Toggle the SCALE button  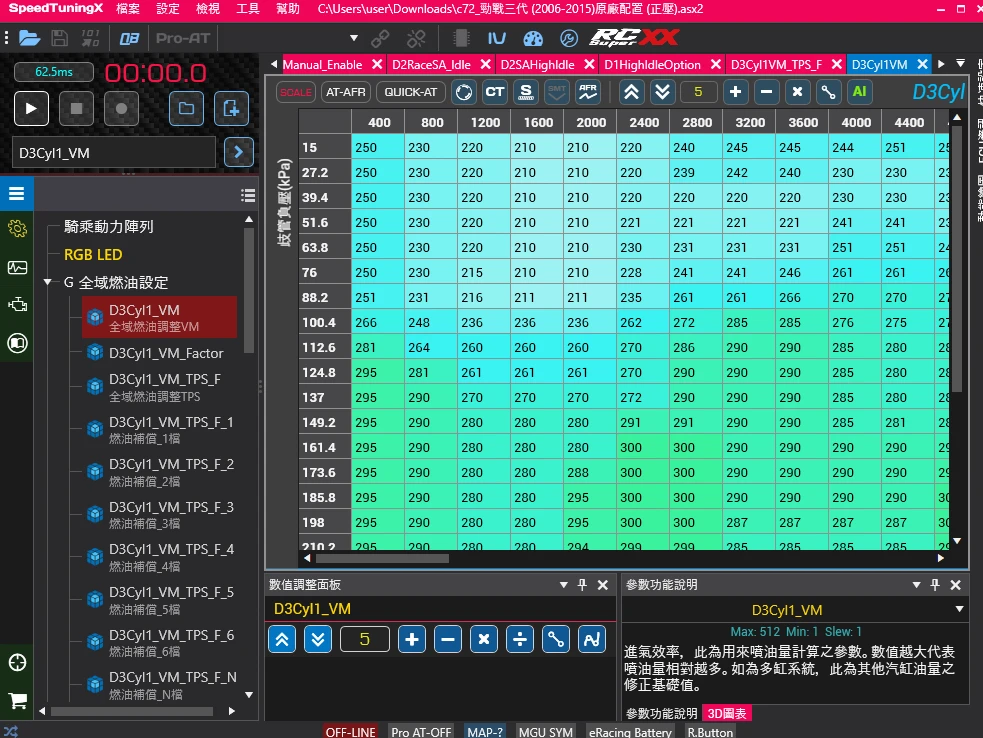(x=295, y=92)
